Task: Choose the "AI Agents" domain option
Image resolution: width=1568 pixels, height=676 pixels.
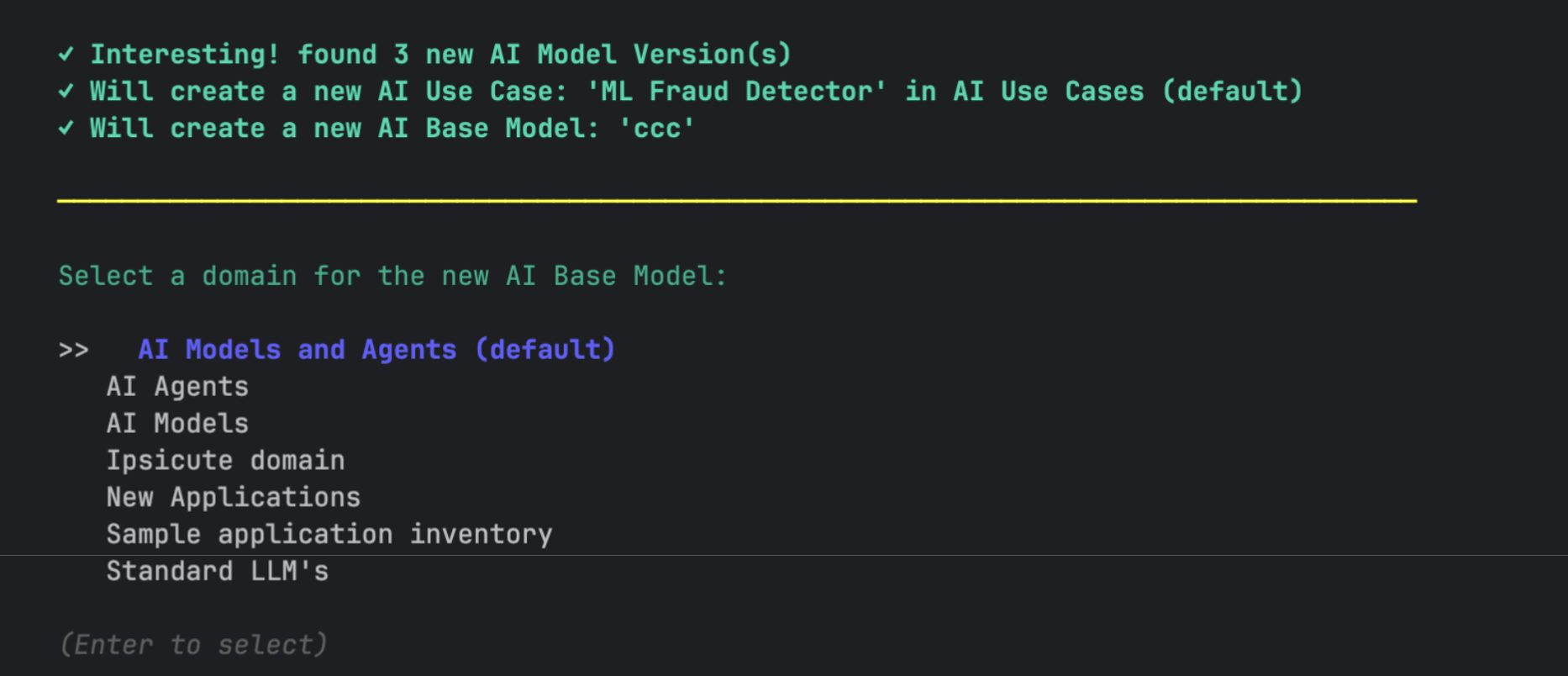Action: point(177,387)
